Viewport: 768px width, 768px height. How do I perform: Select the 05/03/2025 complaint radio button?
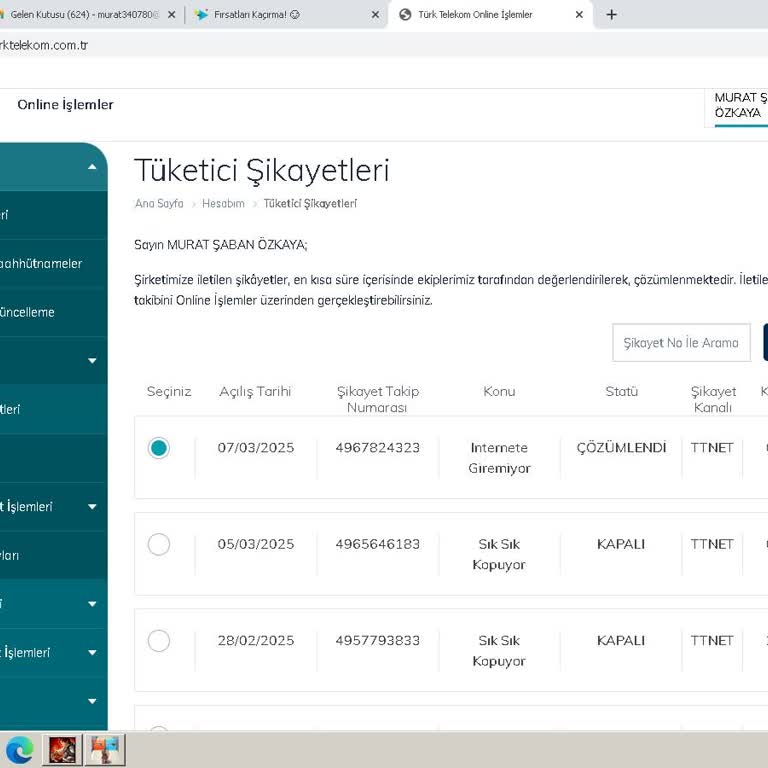click(x=159, y=544)
